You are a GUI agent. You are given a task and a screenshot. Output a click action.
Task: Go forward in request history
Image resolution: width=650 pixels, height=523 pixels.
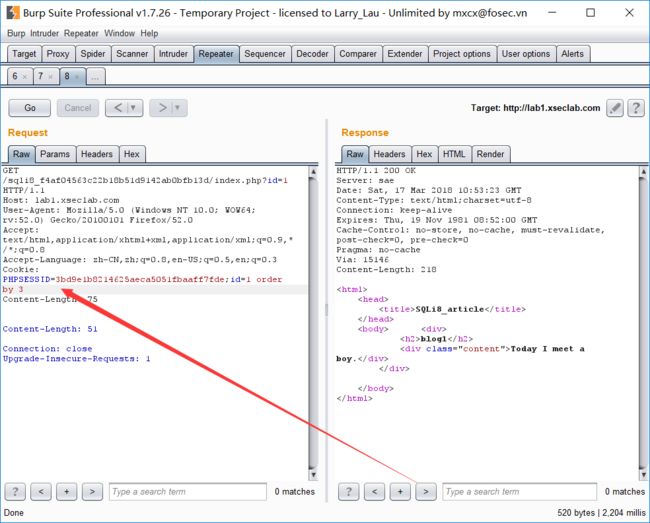[x=162, y=108]
